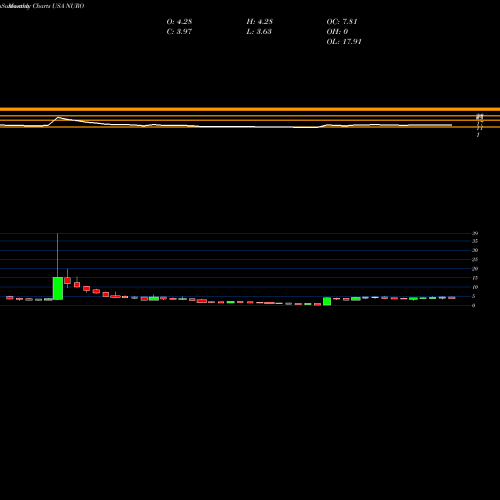Click the "OH: 0" value

click(337, 32)
